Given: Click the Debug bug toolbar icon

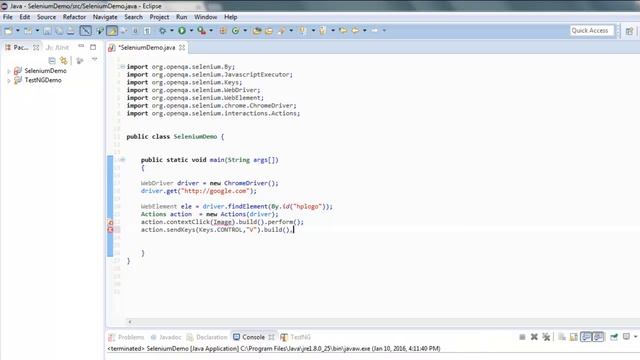Looking at the screenshot, I should [x=163, y=31].
